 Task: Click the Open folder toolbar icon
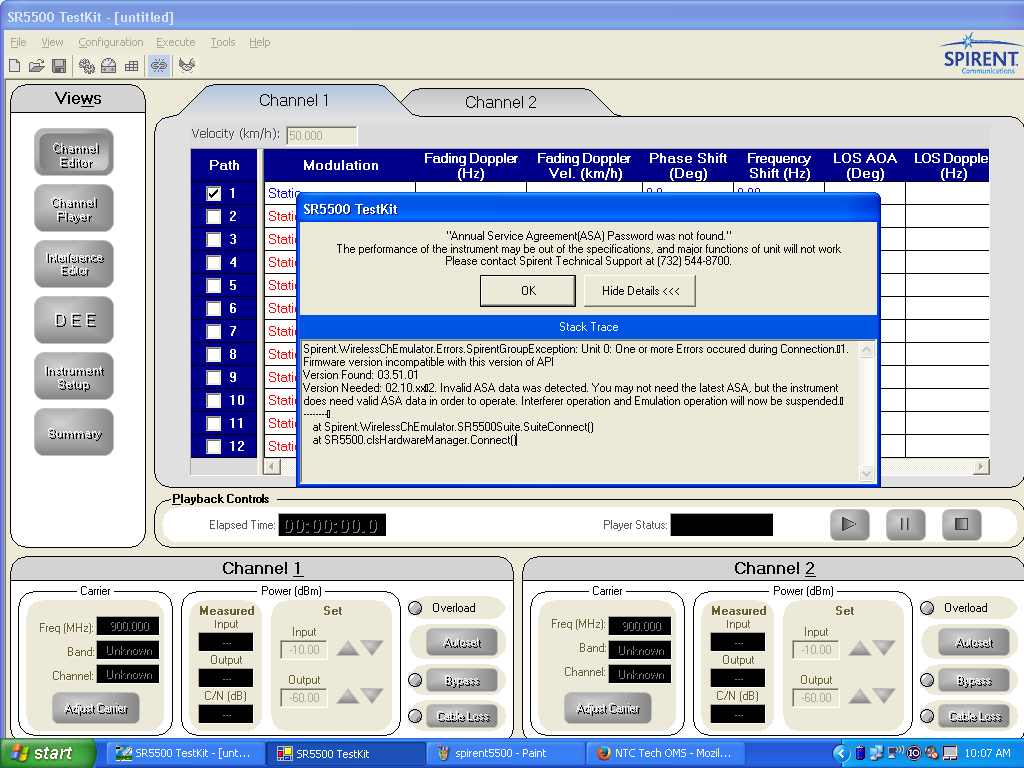point(36,66)
